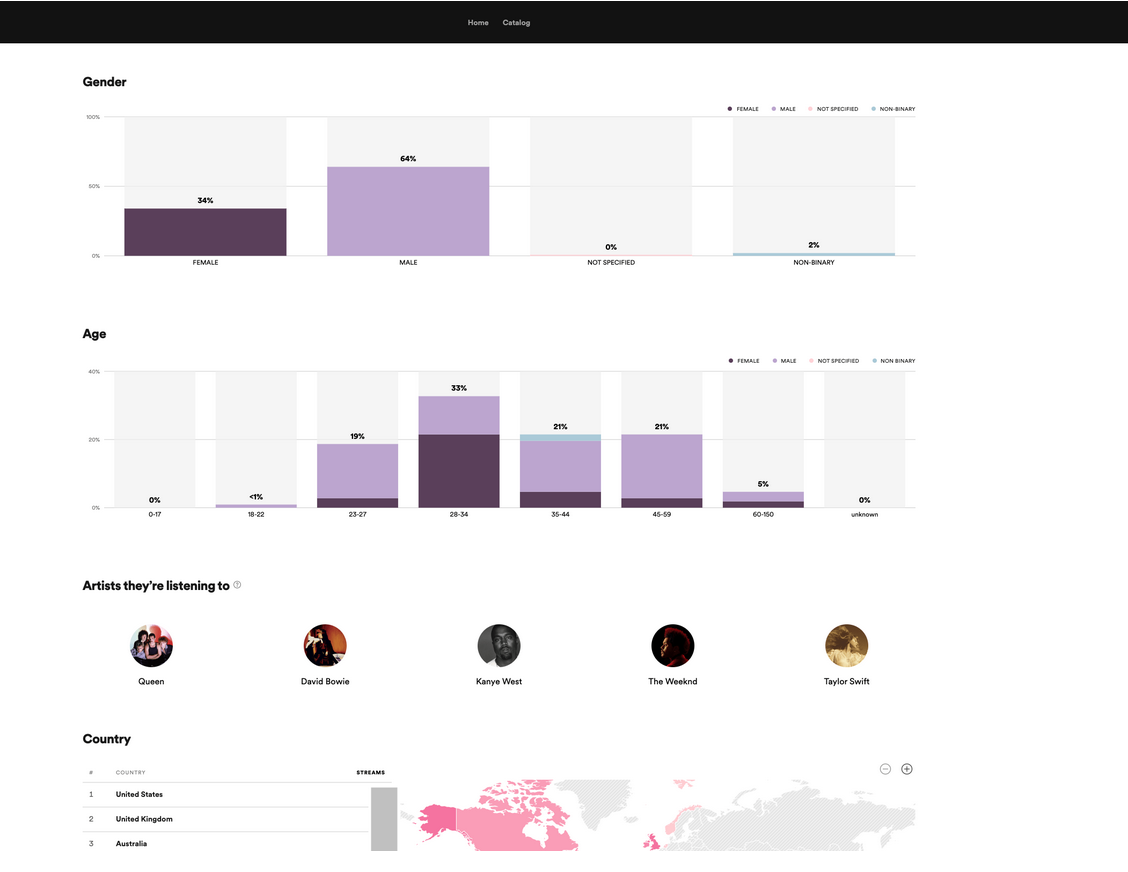Zoom out the country map
This screenshot has width=1128, height=872.
point(885,769)
